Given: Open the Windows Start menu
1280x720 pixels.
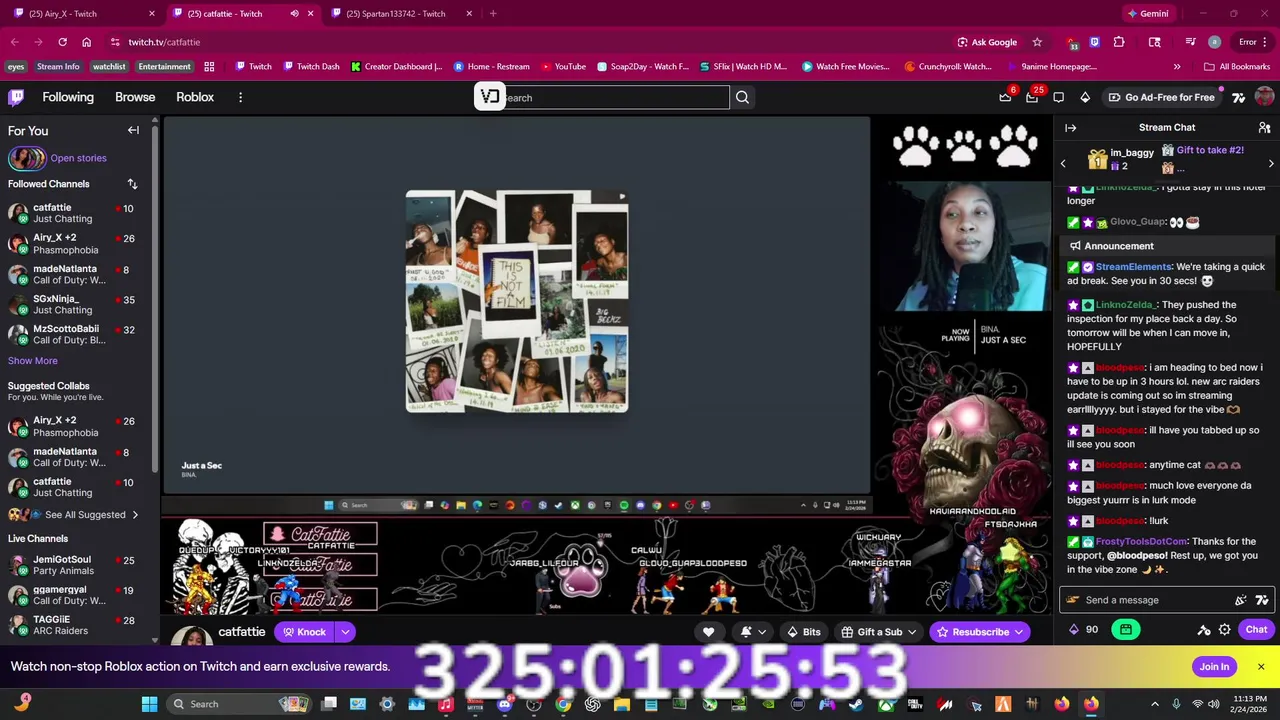Looking at the screenshot, I should pyautogui.click(x=149, y=704).
